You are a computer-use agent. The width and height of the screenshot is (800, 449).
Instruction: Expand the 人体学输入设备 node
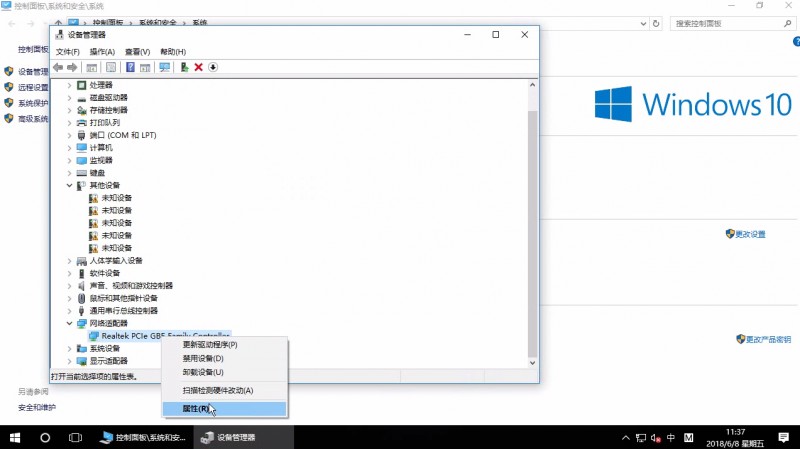[x=69, y=261]
